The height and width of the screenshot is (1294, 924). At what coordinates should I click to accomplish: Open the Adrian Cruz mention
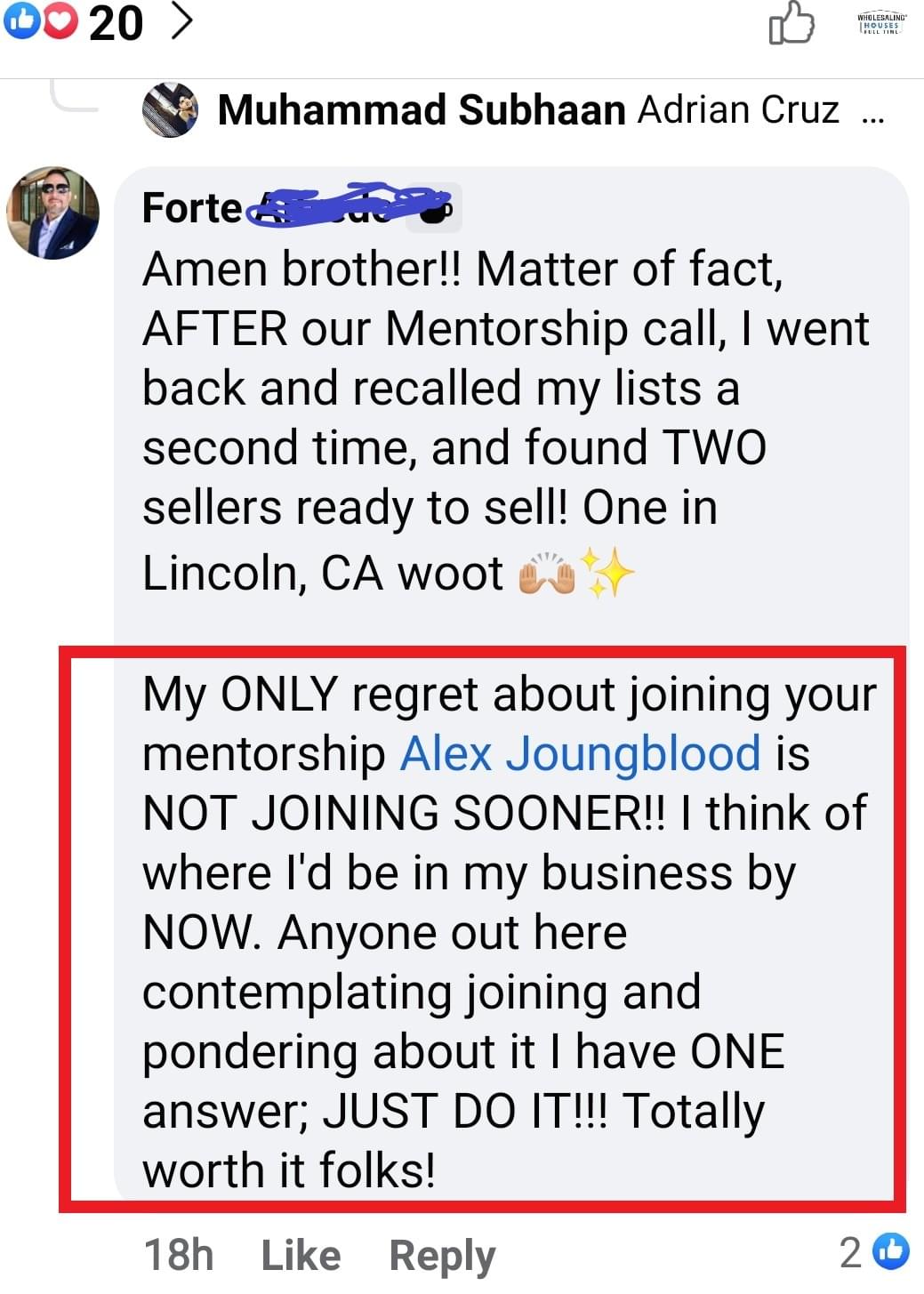pyautogui.click(x=738, y=110)
